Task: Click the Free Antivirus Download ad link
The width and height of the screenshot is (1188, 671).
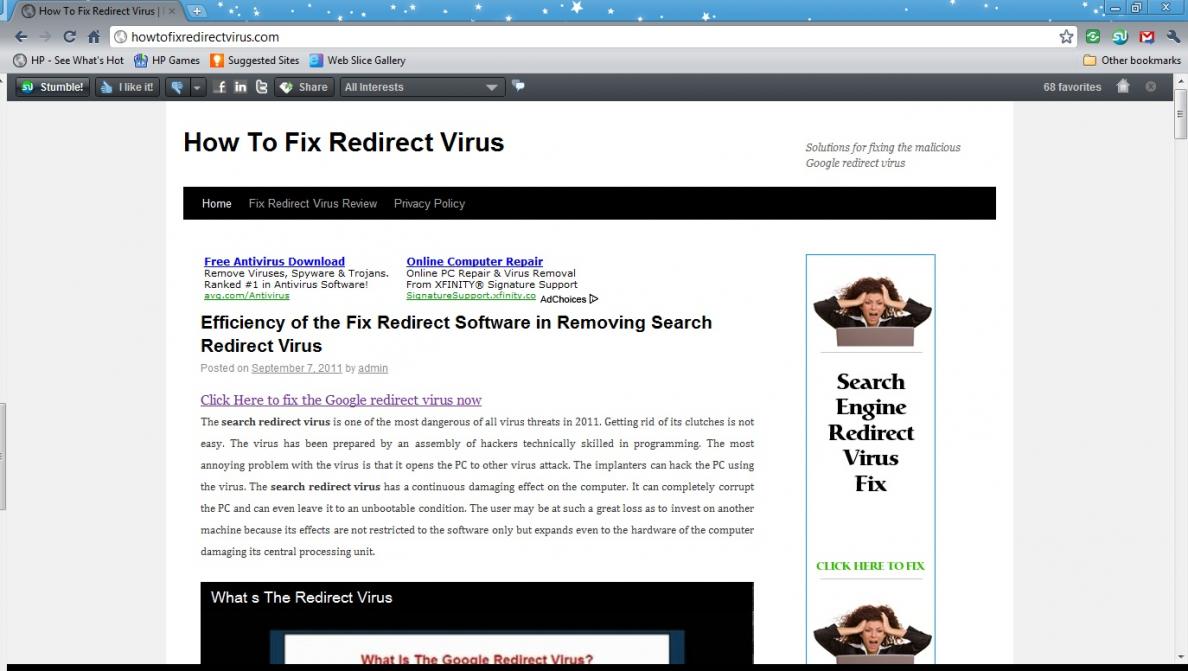Action: tap(274, 261)
